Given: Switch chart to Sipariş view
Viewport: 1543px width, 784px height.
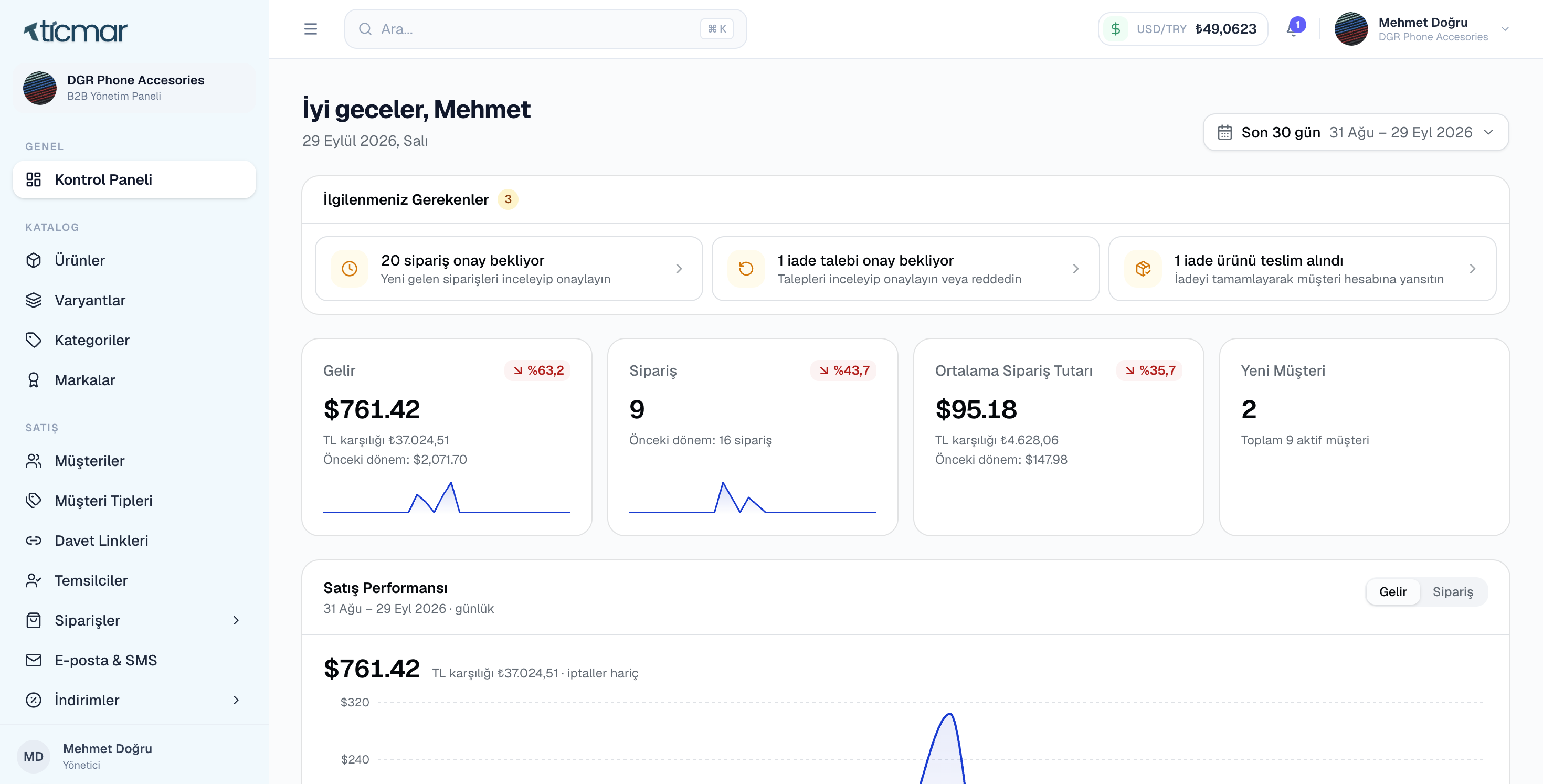Looking at the screenshot, I should tap(1453, 592).
